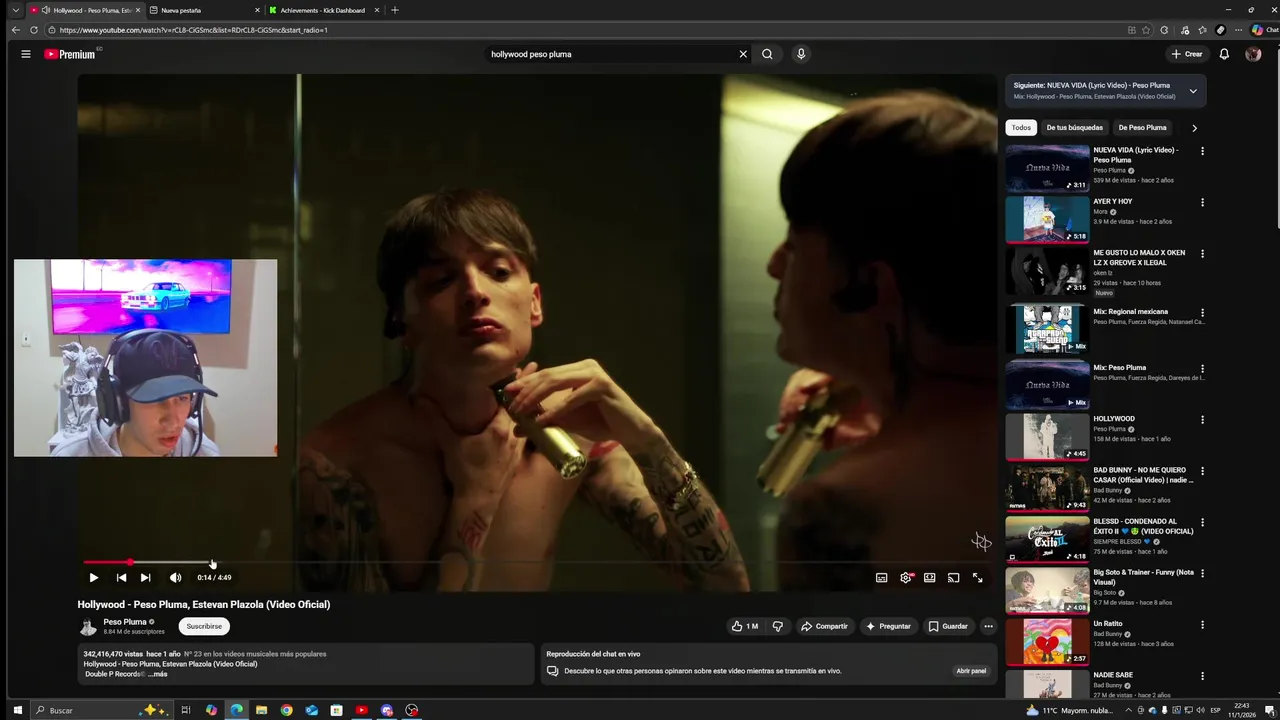Screen dimensions: 1280x720
Task: Open the chat replay with Abrir panel
Action: point(971,671)
